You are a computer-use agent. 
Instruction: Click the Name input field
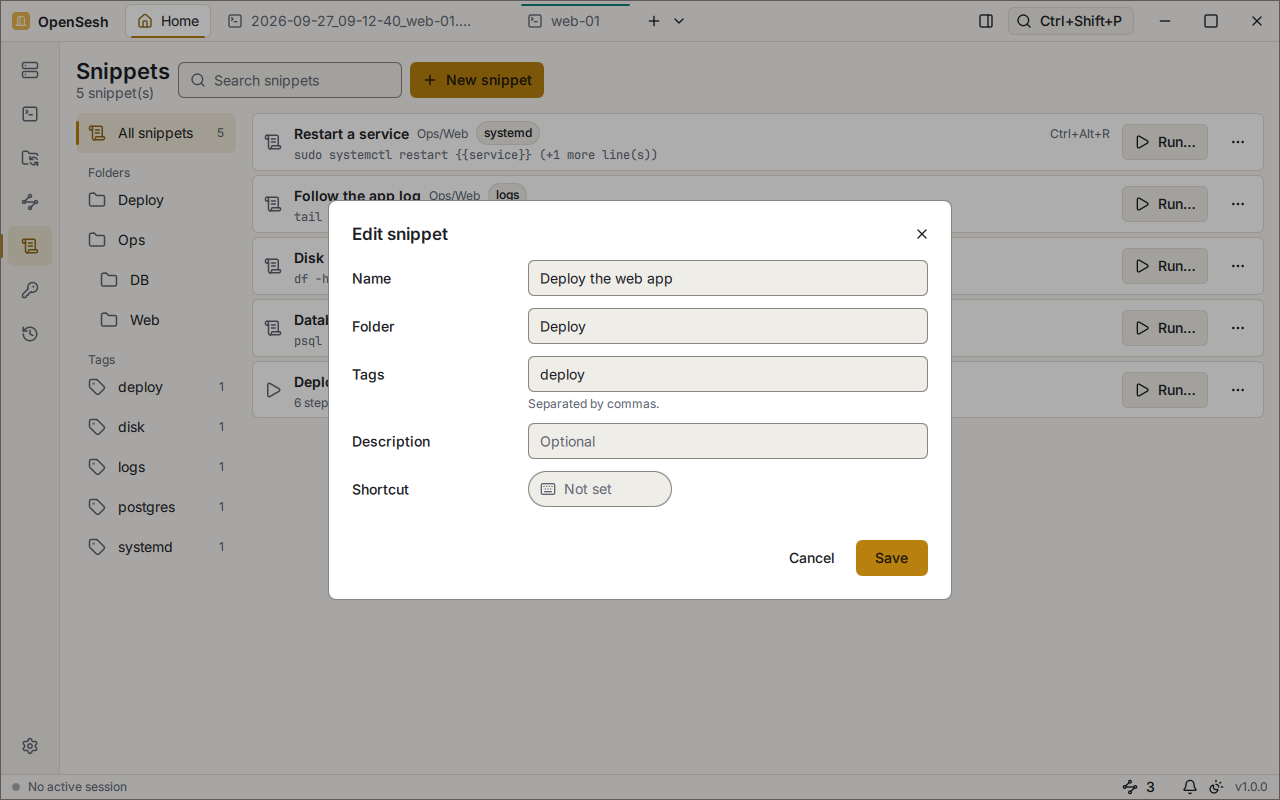(728, 278)
